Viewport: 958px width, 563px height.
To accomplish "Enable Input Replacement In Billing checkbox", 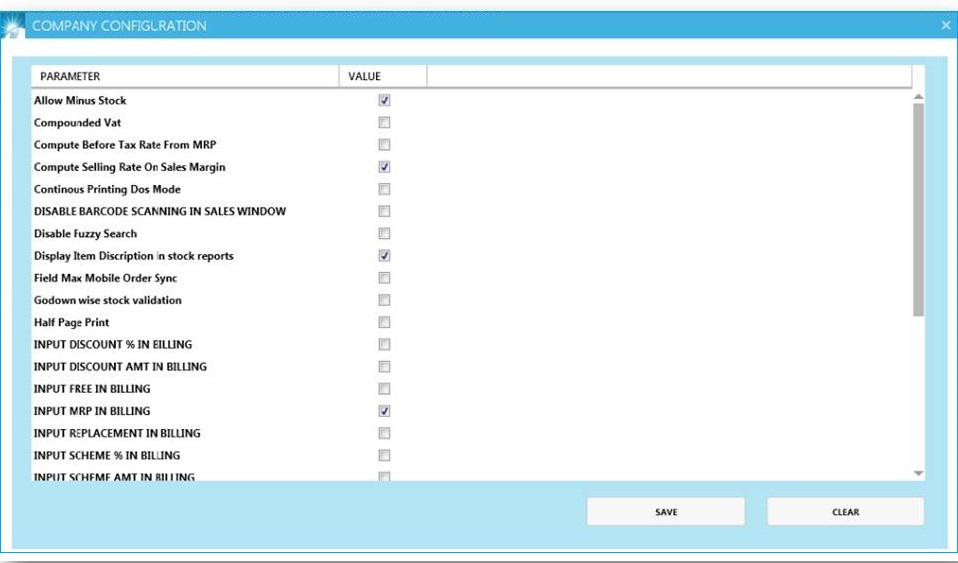I will coord(384,433).
